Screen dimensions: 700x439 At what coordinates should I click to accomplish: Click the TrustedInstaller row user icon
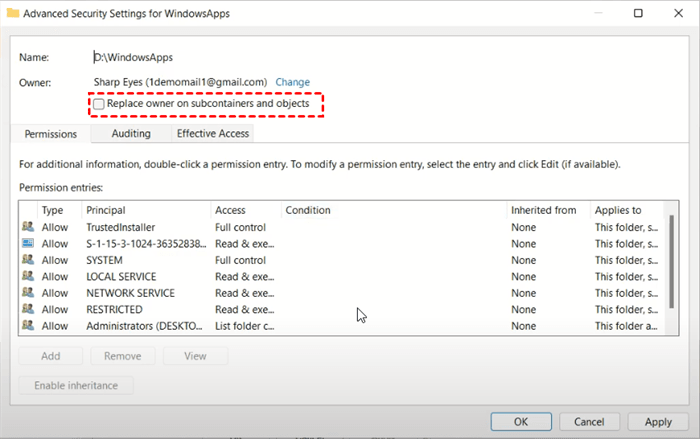pos(28,227)
